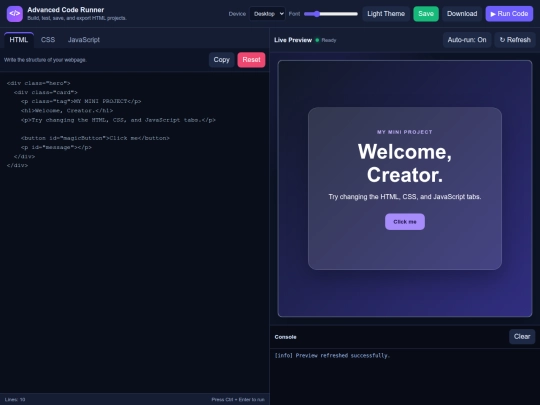Copy the editor code
The width and height of the screenshot is (540, 405).
click(x=221, y=60)
